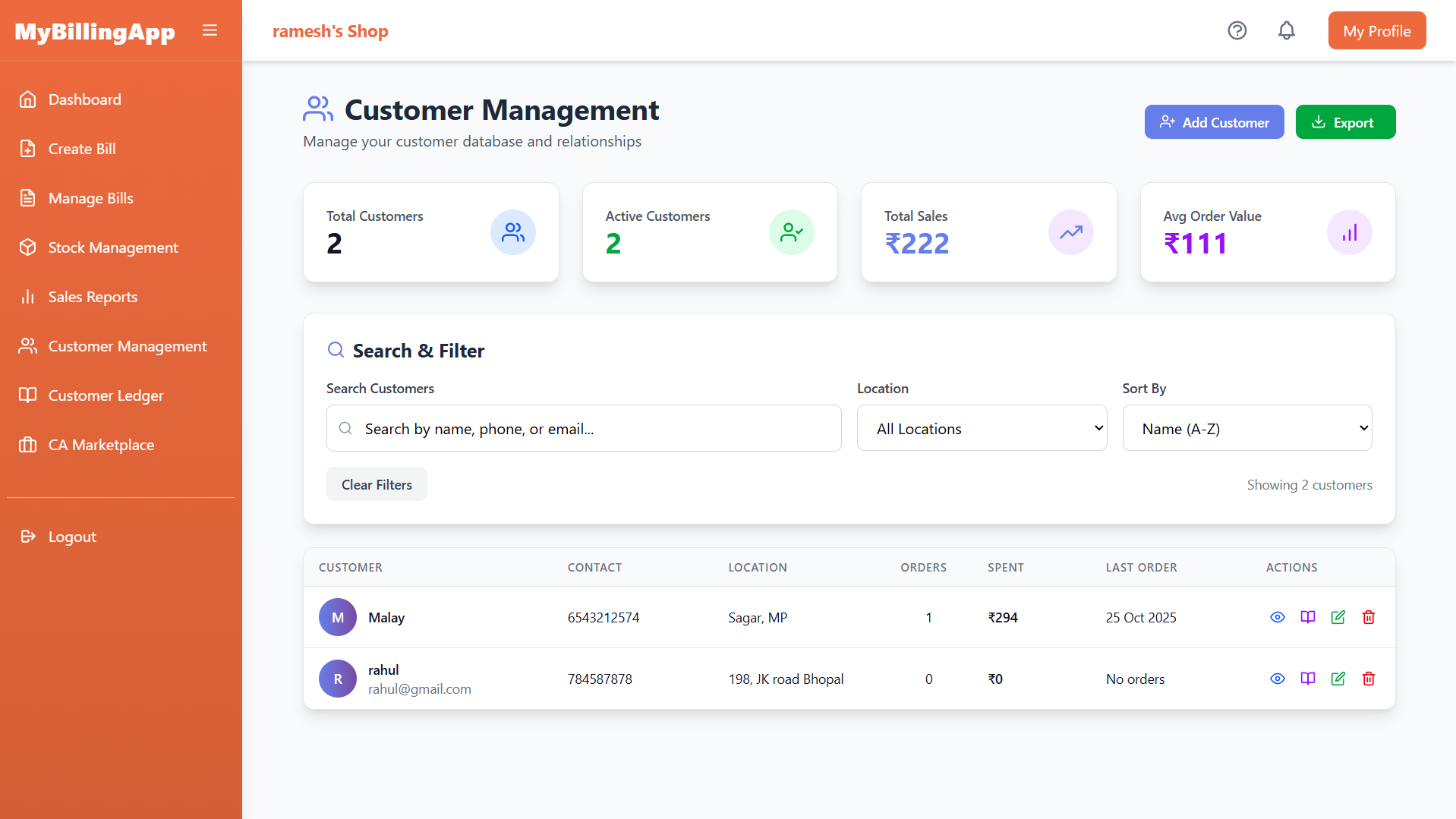The width and height of the screenshot is (1456, 819).
Task: Open the Create Bill page from sidebar
Action: (82, 149)
